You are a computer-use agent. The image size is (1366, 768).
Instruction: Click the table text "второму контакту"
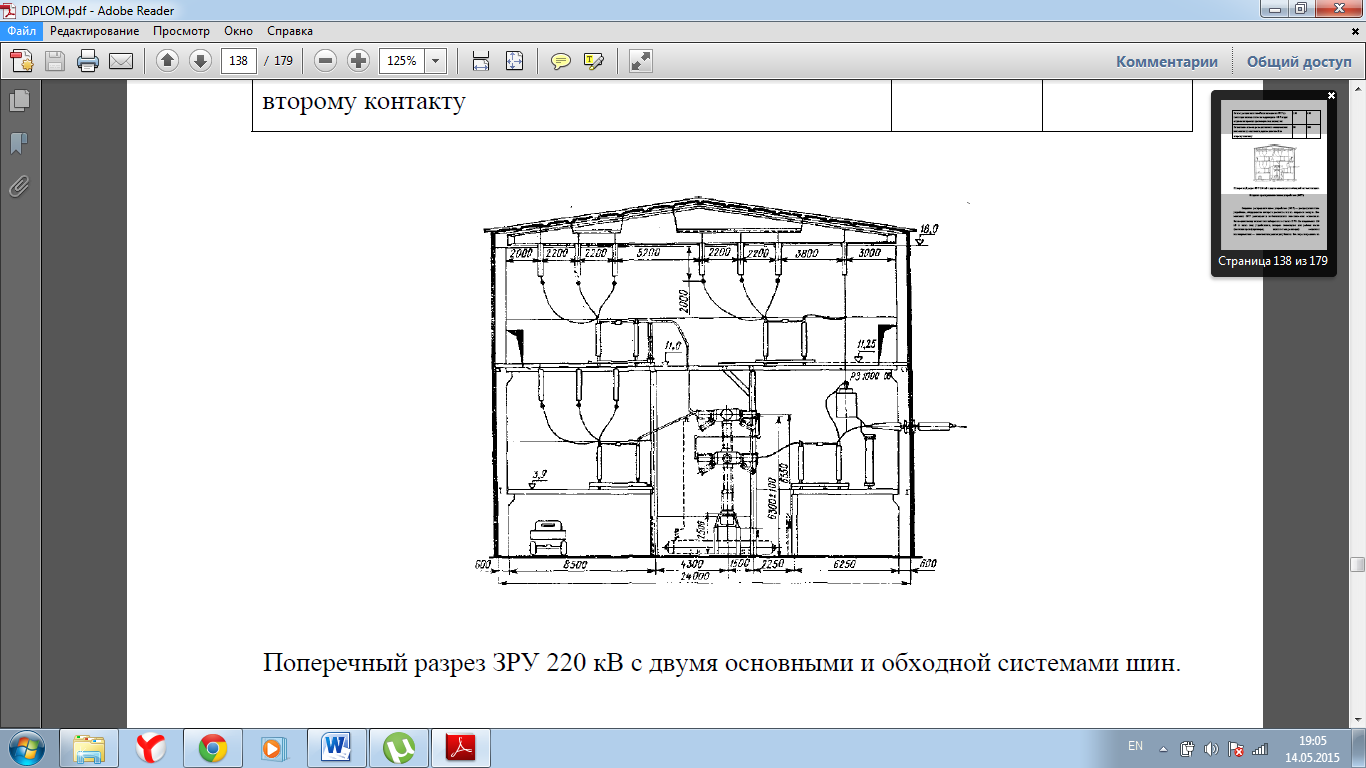click(365, 100)
